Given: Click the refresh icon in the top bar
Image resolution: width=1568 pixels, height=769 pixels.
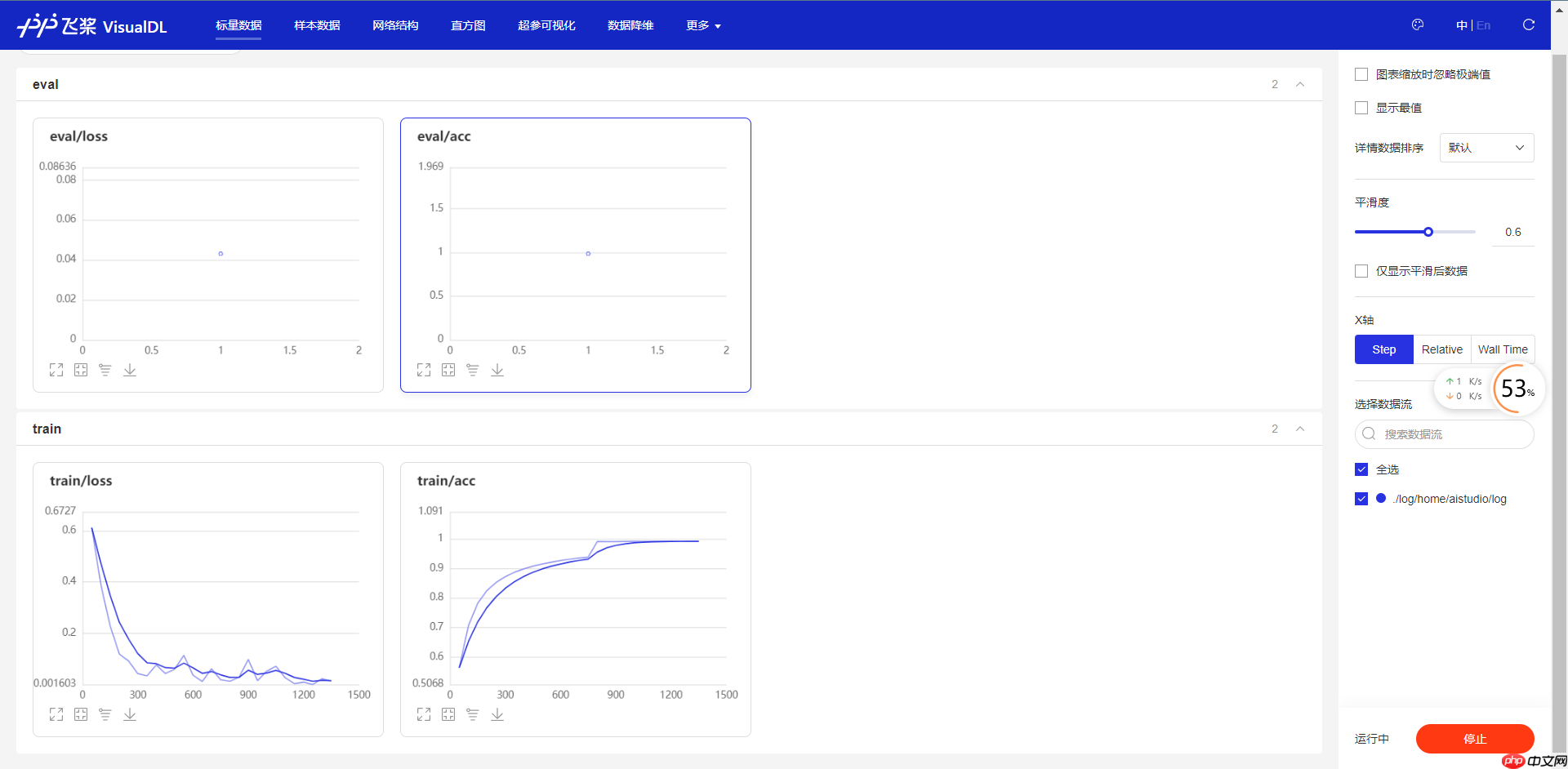Looking at the screenshot, I should tap(1529, 25).
